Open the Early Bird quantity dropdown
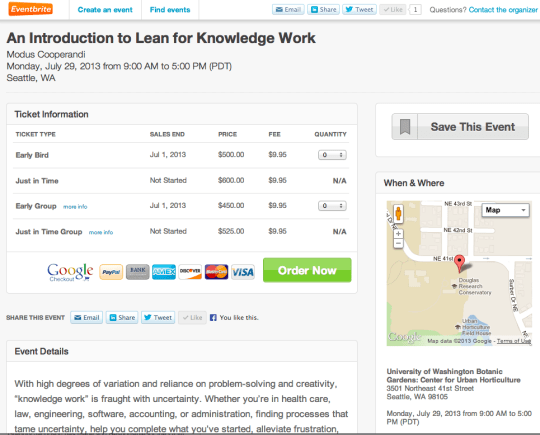Screen dimensions: 540x435 tap(332, 155)
